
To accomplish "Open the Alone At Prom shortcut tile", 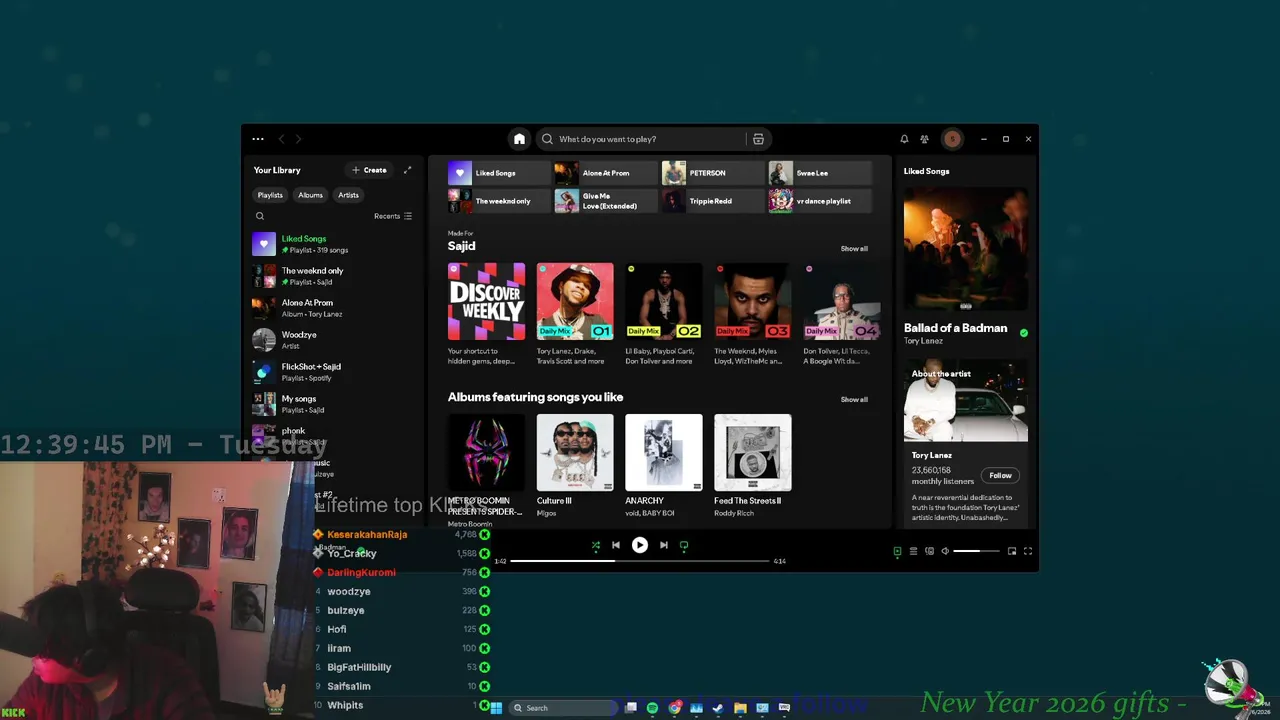I will click(x=606, y=173).
